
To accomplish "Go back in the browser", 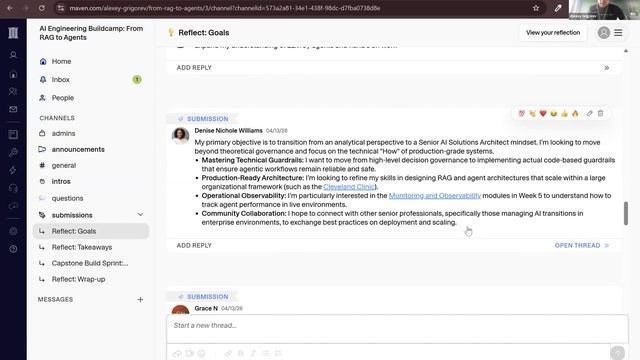I will tap(10, 8).
